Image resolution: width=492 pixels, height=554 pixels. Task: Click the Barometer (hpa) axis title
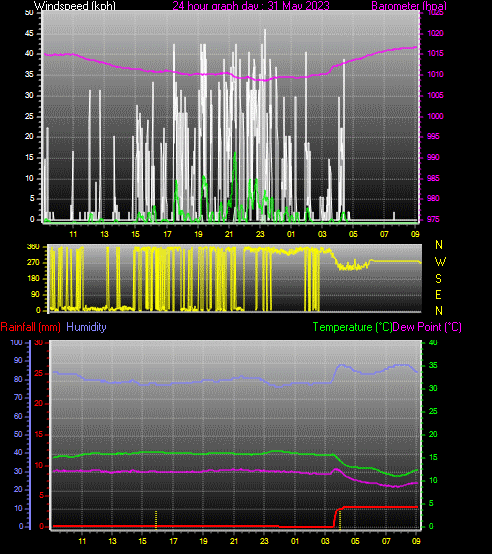click(x=409, y=6)
